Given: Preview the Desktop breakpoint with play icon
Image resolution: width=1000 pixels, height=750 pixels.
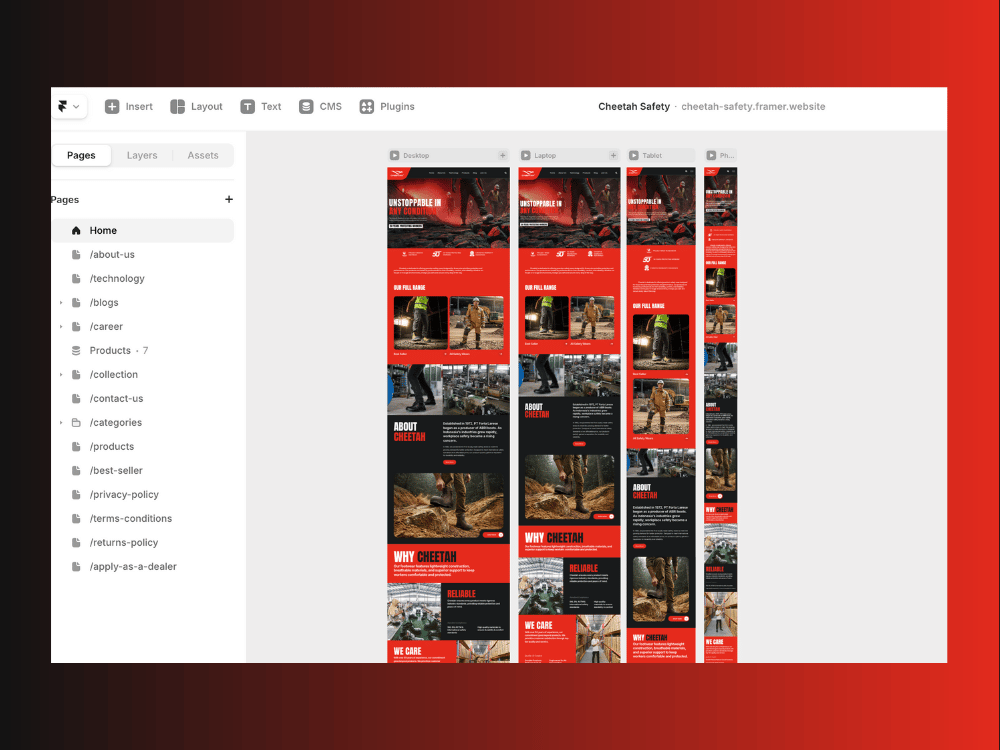Looking at the screenshot, I should click(x=395, y=156).
